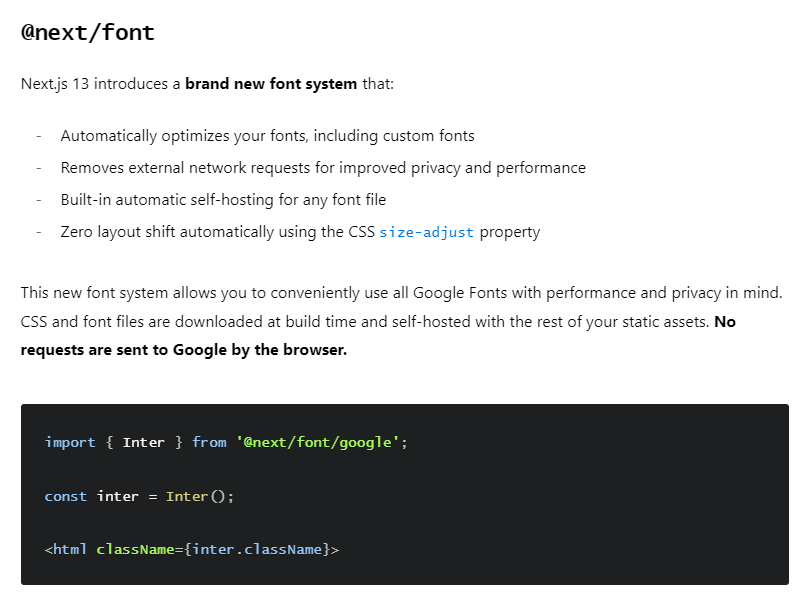
Task: Click 'This new font system allows' paragraph line
Action: 401,293
